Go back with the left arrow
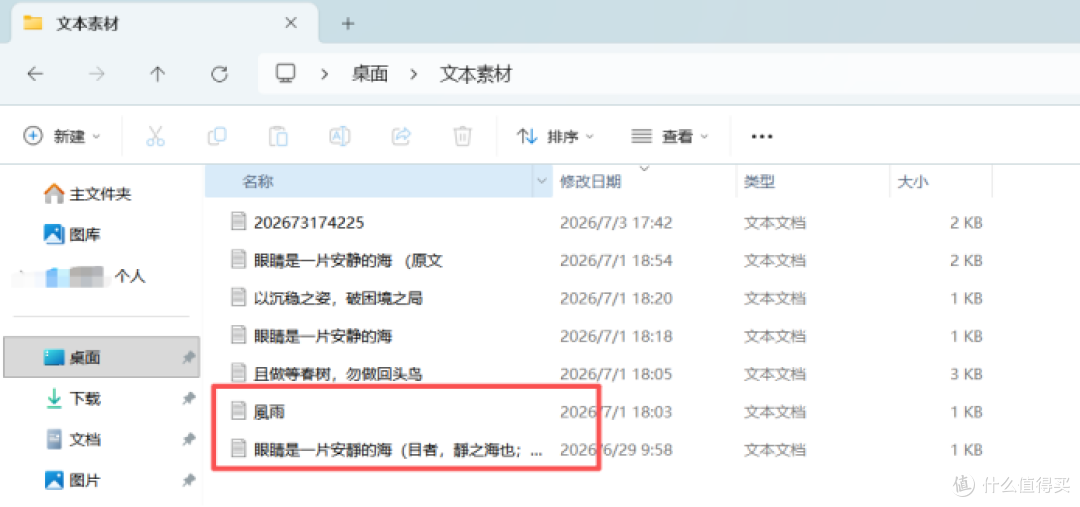This screenshot has width=1080, height=507. pyautogui.click(x=35, y=74)
